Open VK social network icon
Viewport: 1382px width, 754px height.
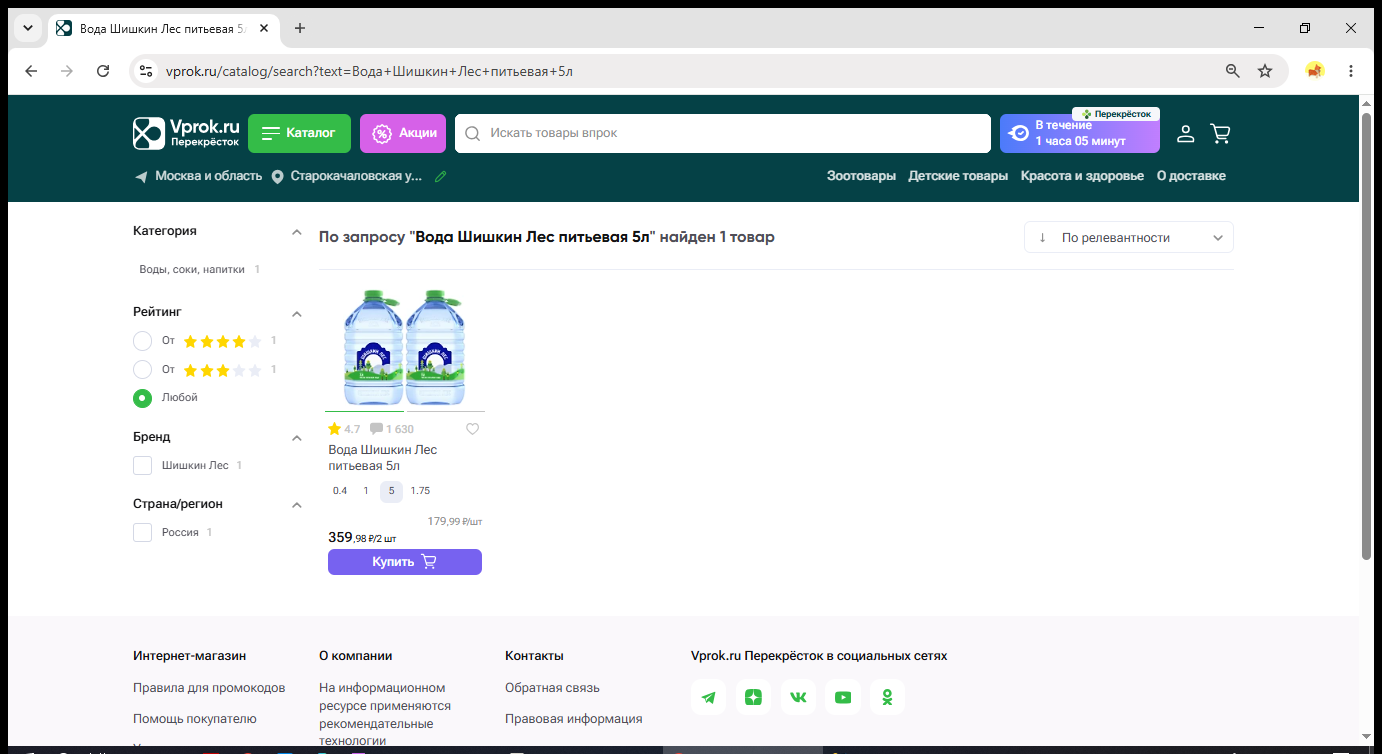[798, 697]
